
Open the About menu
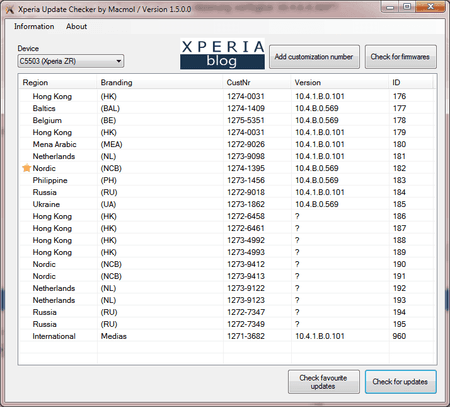click(76, 26)
